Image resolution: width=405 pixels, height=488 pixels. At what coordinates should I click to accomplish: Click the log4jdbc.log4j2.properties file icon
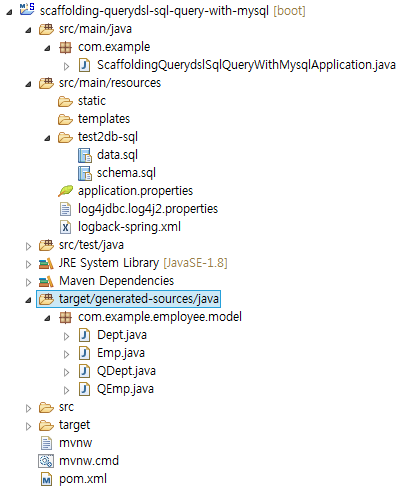[x=65, y=209]
